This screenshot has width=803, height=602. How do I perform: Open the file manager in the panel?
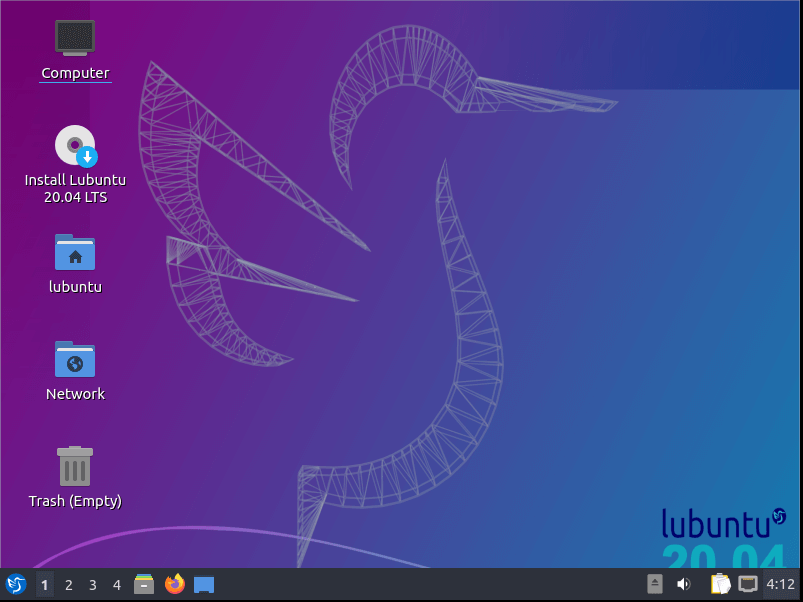click(x=144, y=584)
